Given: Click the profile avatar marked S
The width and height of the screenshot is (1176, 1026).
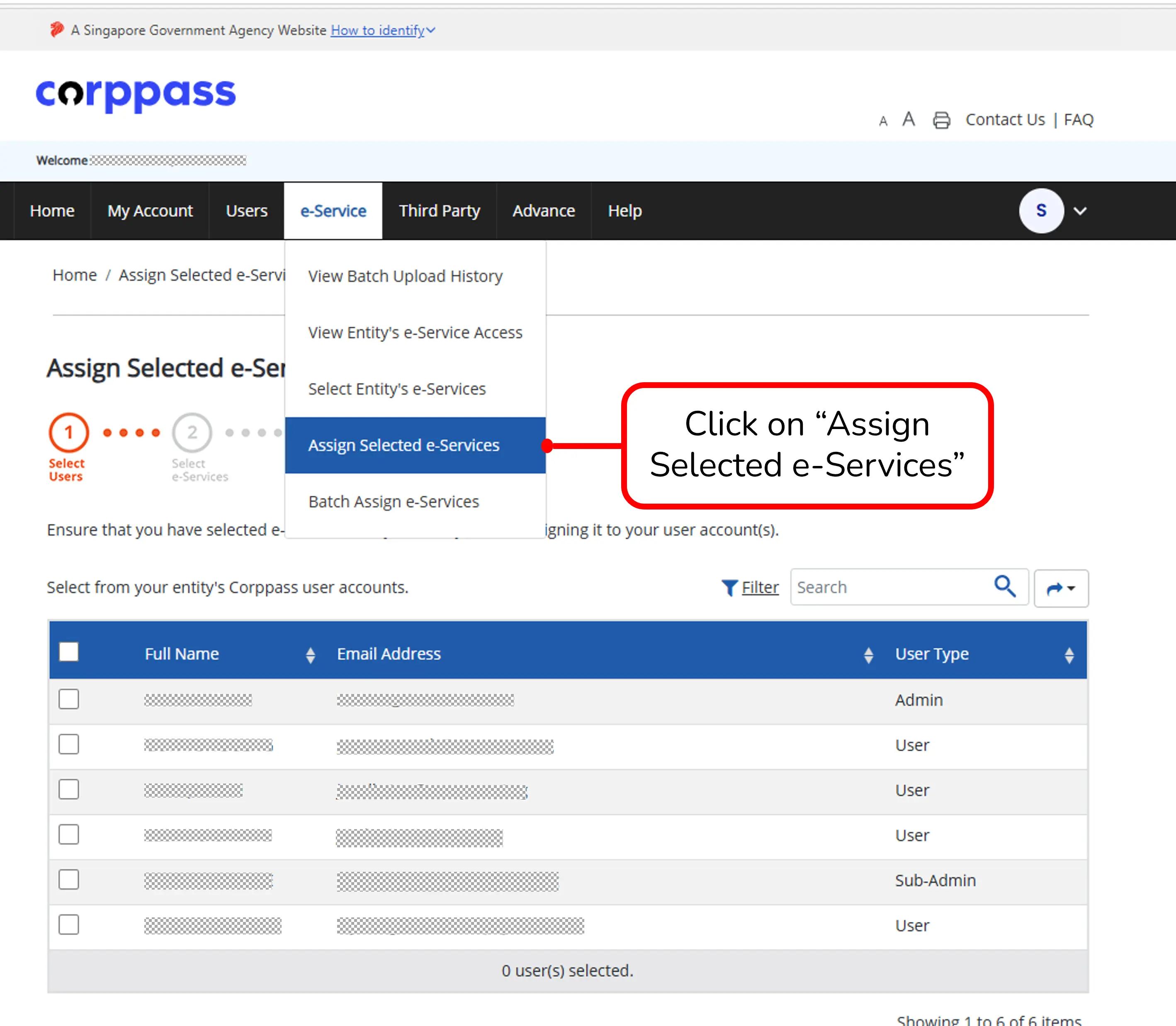Looking at the screenshot, I should (x=1041, y=211).
